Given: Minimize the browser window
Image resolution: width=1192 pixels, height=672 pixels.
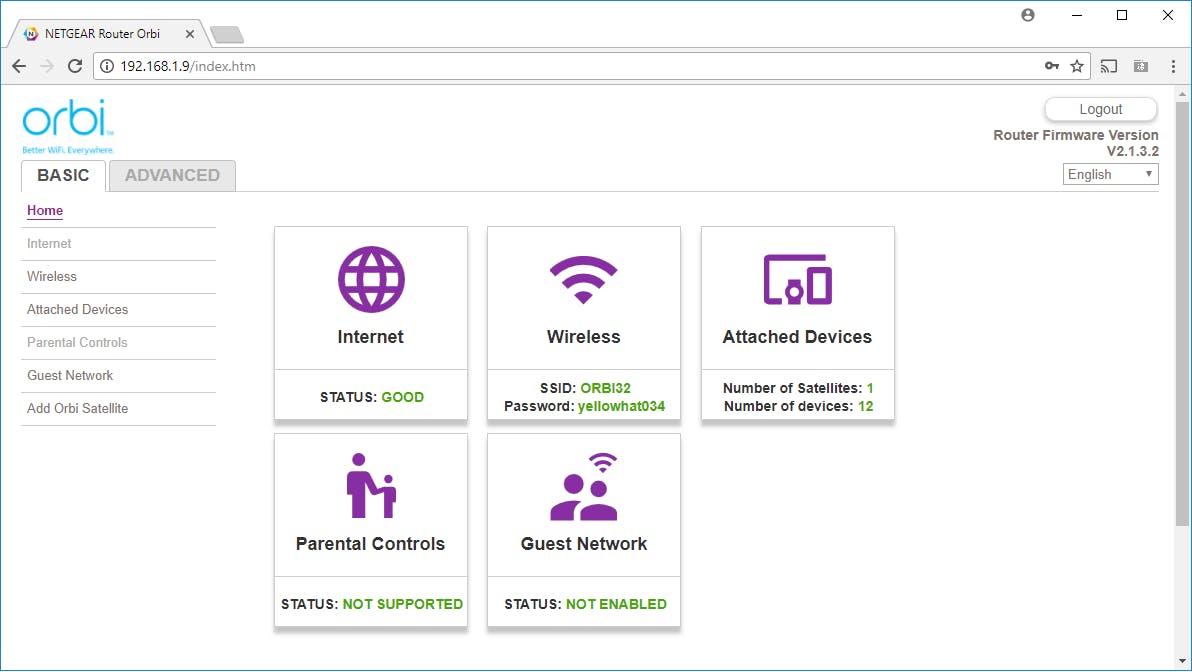Looking at the screenshot, I should [1076, 15].
